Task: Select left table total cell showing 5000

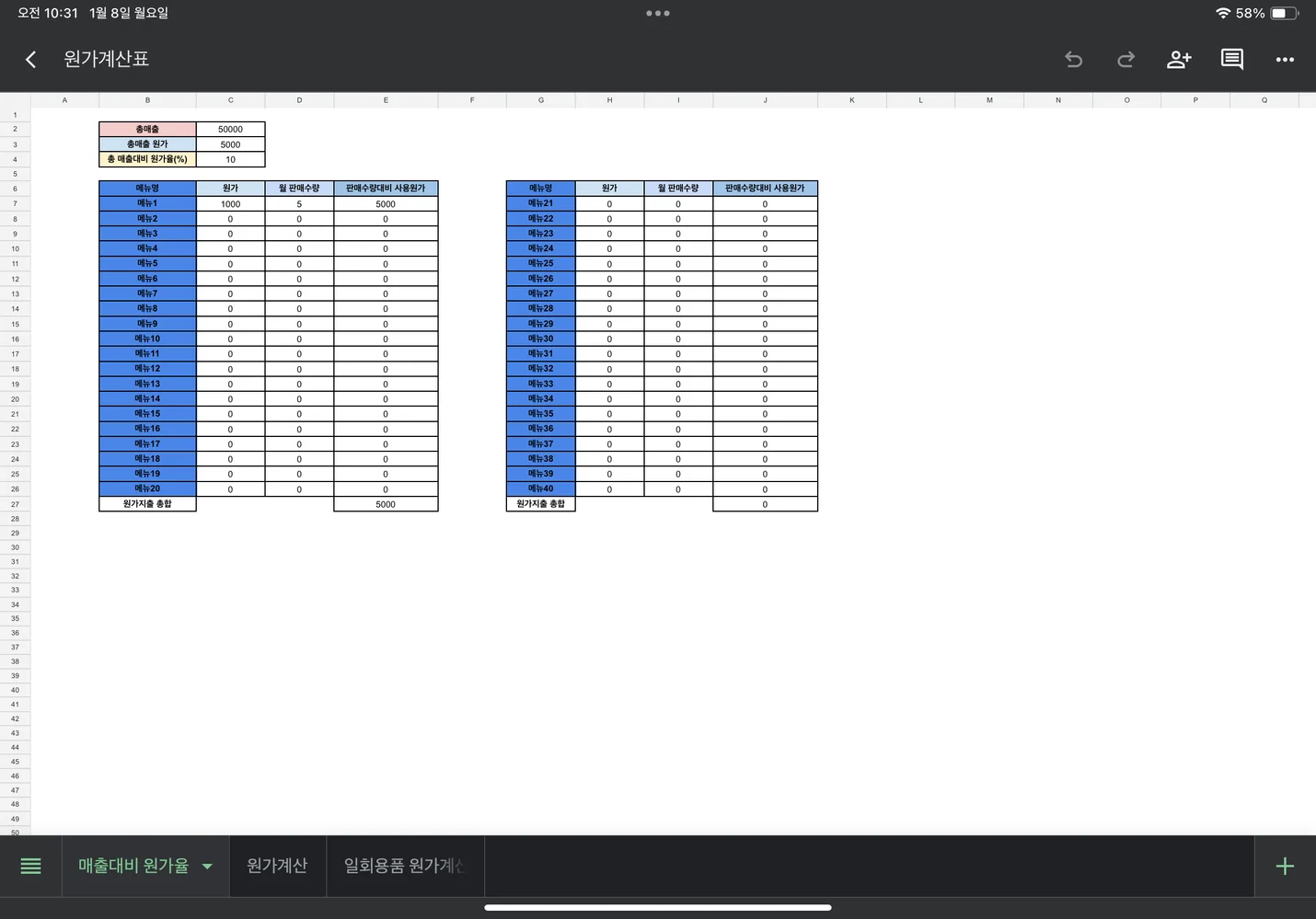Action: pyautogui.click(x=386, y=504)
